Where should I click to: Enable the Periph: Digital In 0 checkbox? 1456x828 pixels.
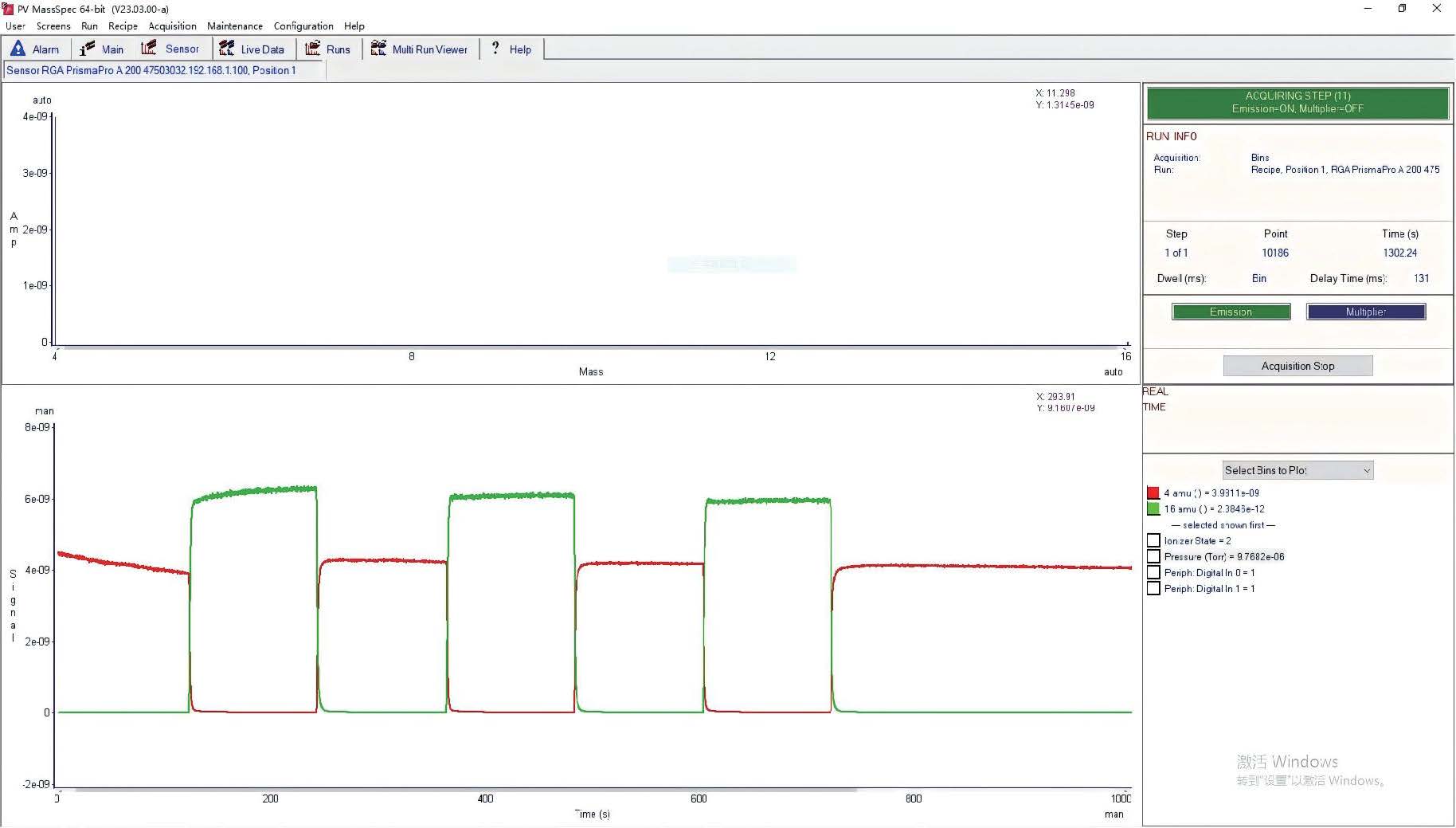[1153, 572]
